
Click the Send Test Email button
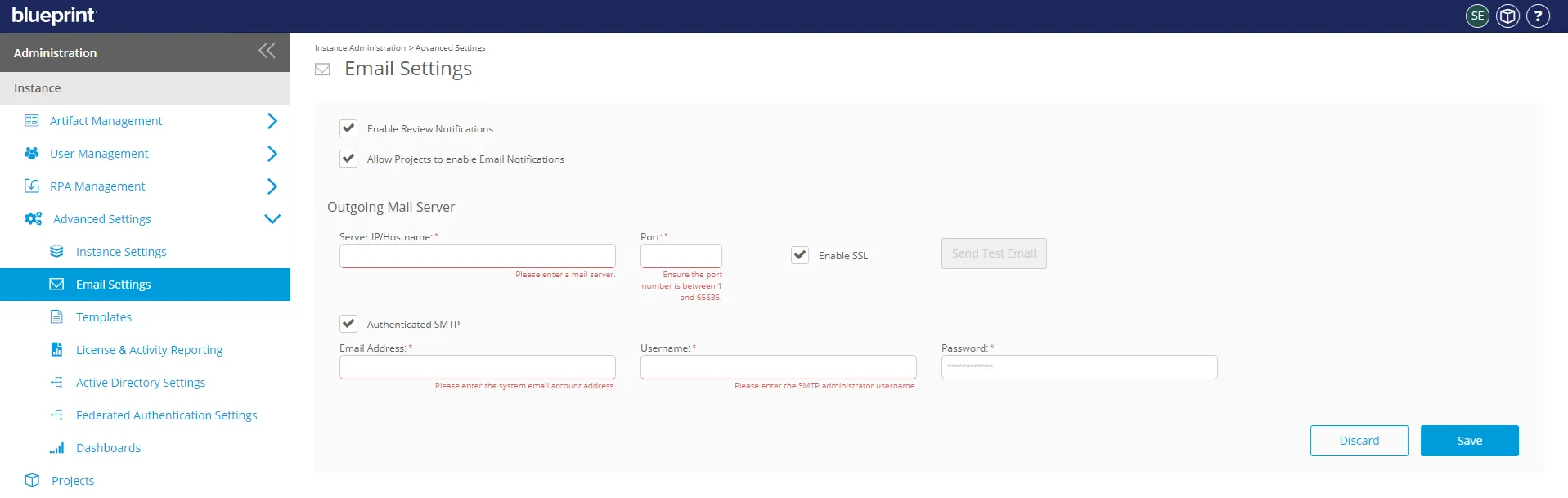[x=994, y=253]
